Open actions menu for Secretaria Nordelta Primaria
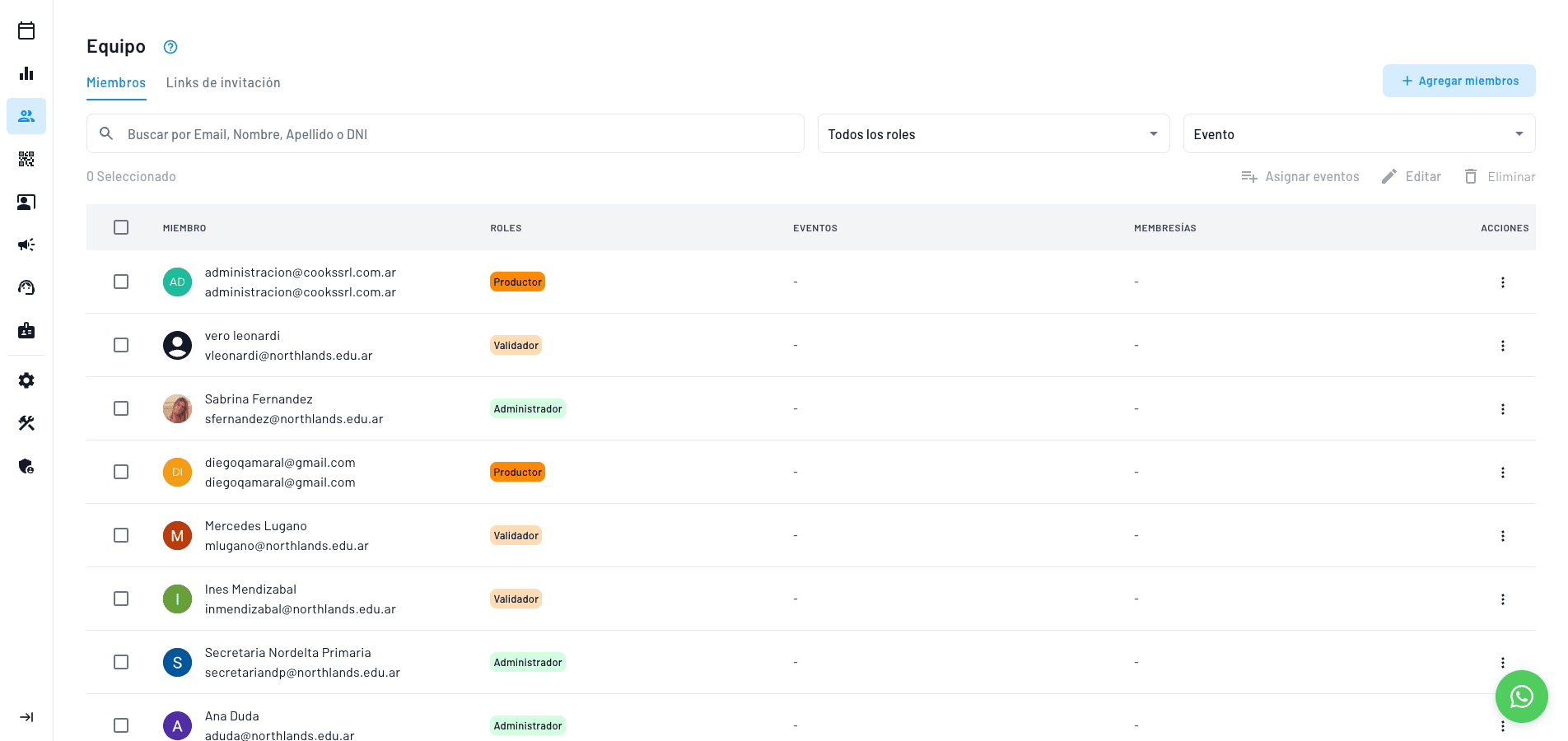The image size is (1568, 741). point(1502,663)
